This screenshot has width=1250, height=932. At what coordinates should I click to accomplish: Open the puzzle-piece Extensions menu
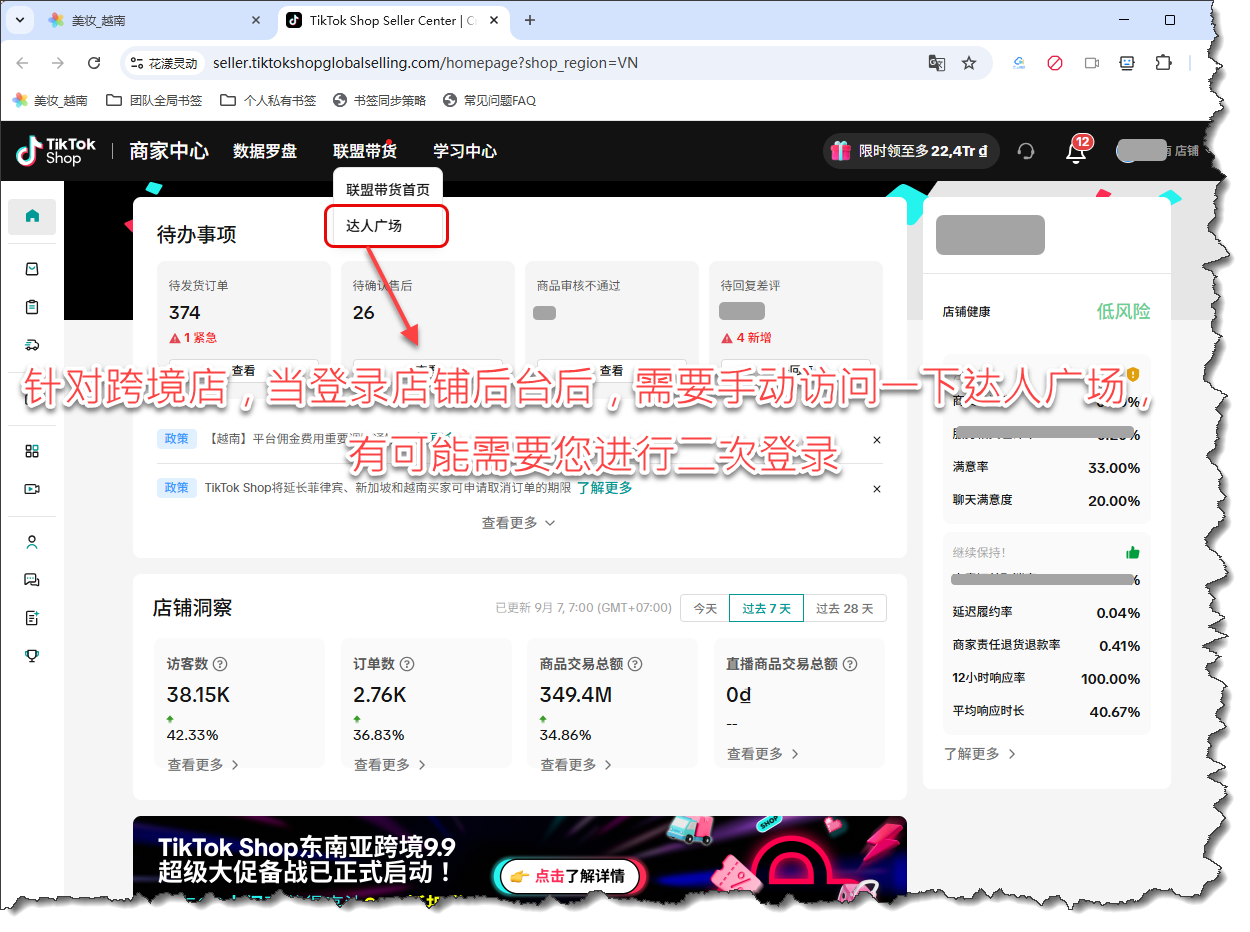tap(1163, 63)
